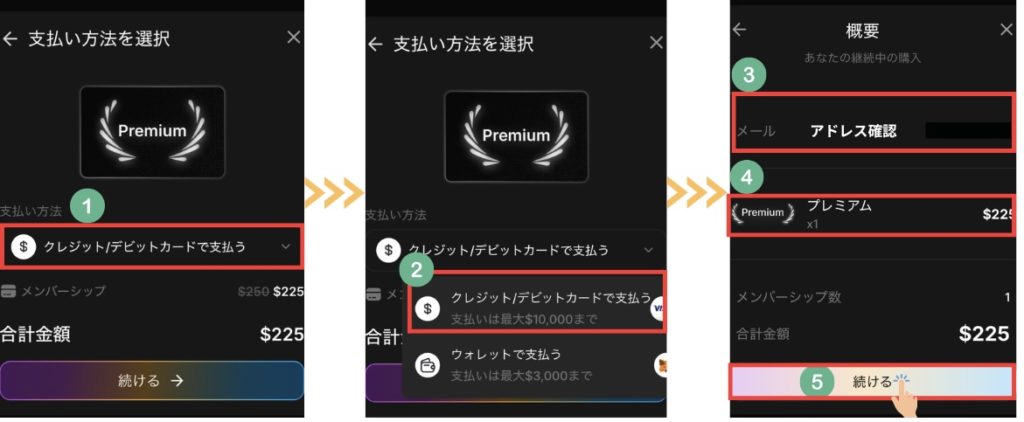The height and width of the screenshot is (422, 1024).
Task: Select the プレミアム x1 item row
Action: (871, 216)
